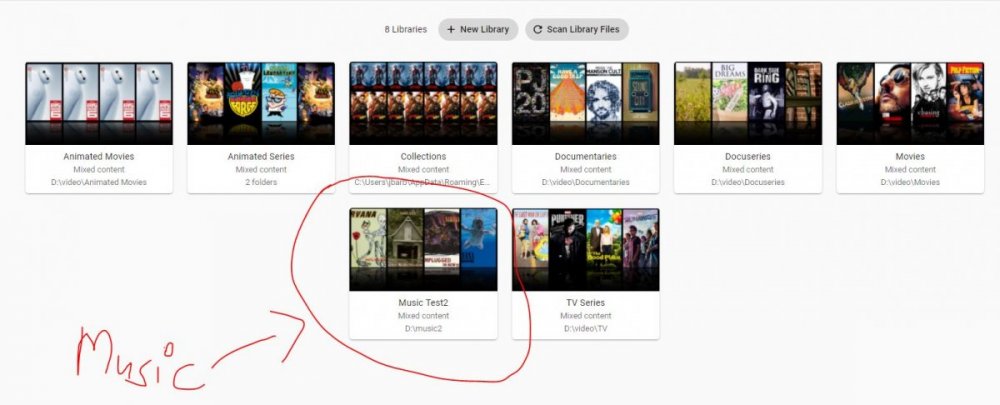Open the Animated Movies library thumbnail

click(99, 103)
